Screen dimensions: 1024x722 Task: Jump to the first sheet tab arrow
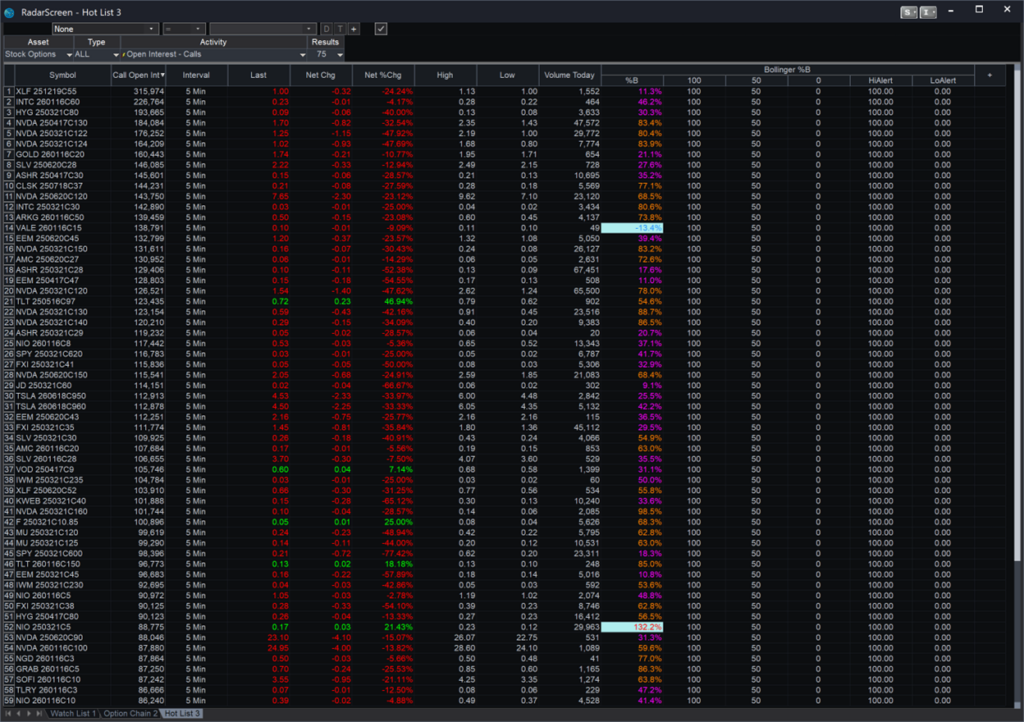coord(8,713)
